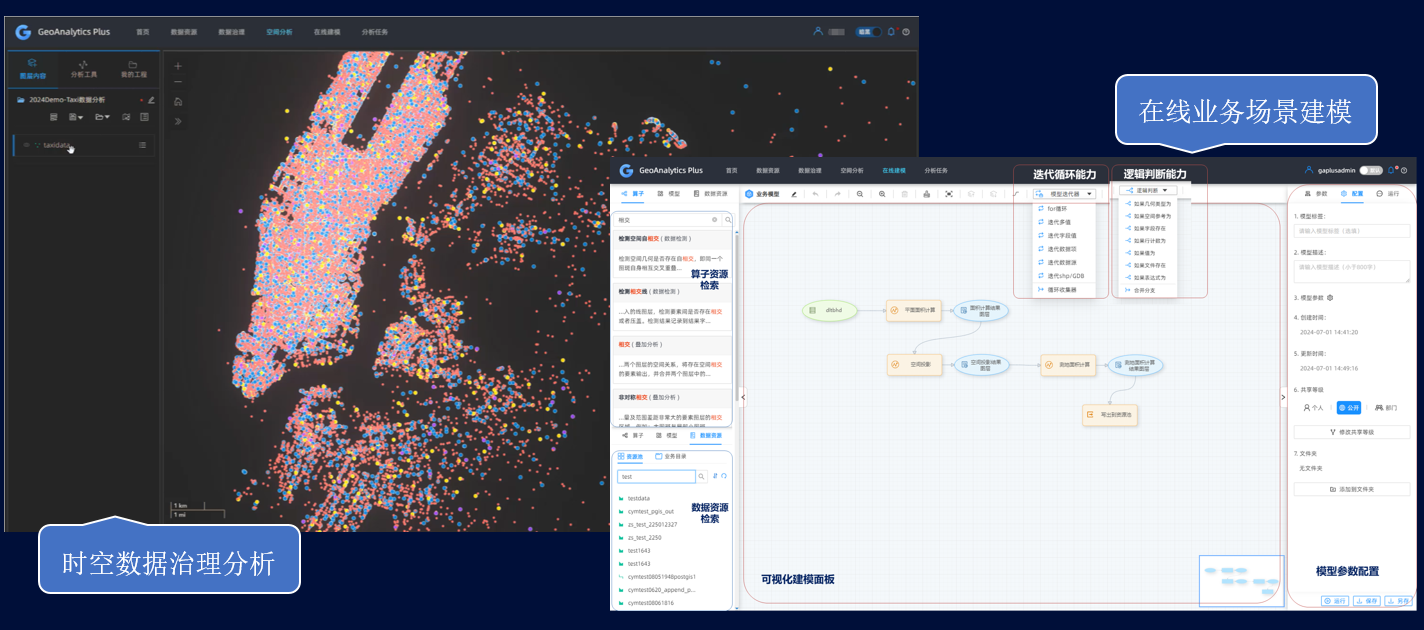The height and width of the screenshot is (630, 1424).
Task: Open the folder dropdown in layer toolbar
Action: 102,117
